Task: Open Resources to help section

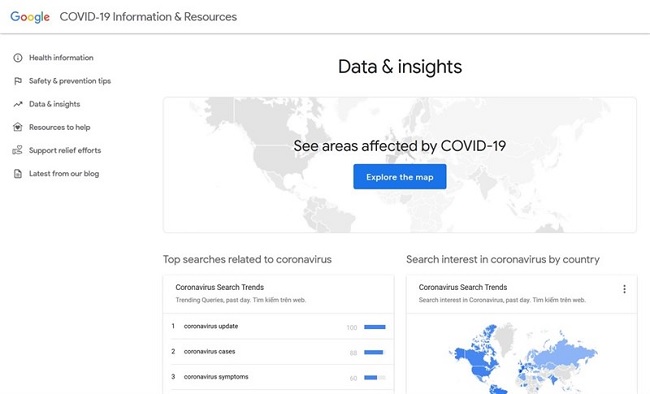Action: tap(59, 127)
